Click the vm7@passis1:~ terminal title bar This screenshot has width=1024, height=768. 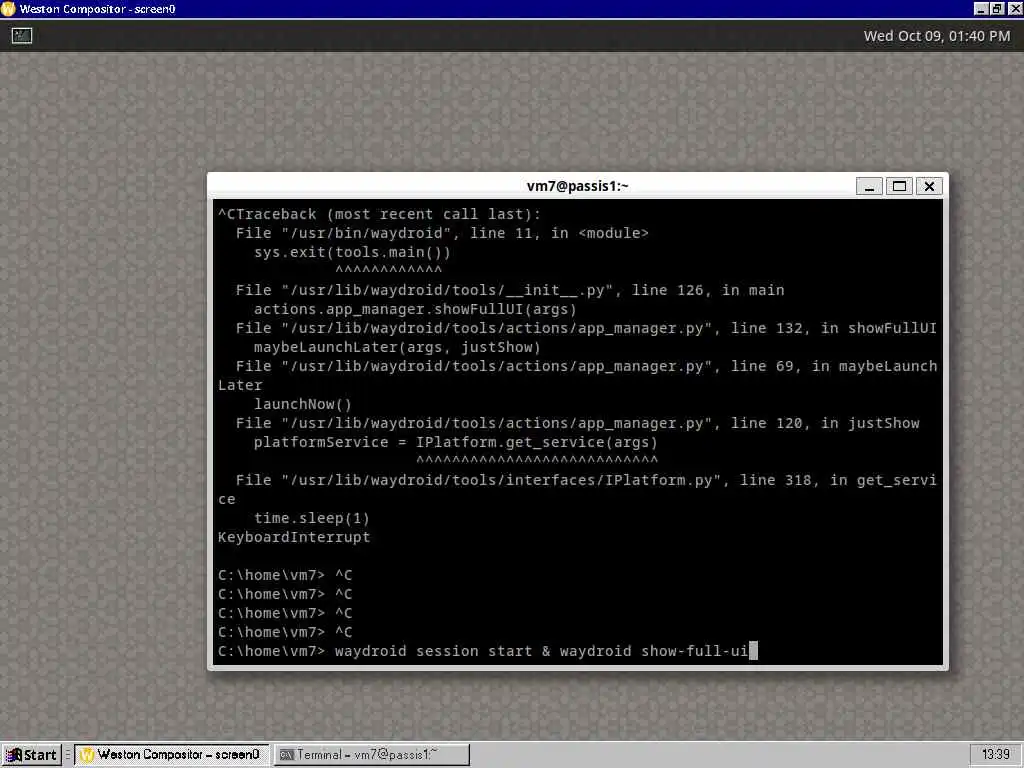point(577,186)
